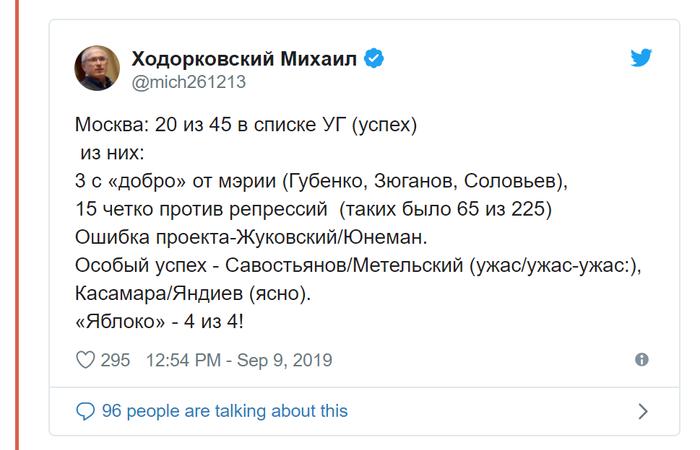Click the Twitter bird logo

641,58
